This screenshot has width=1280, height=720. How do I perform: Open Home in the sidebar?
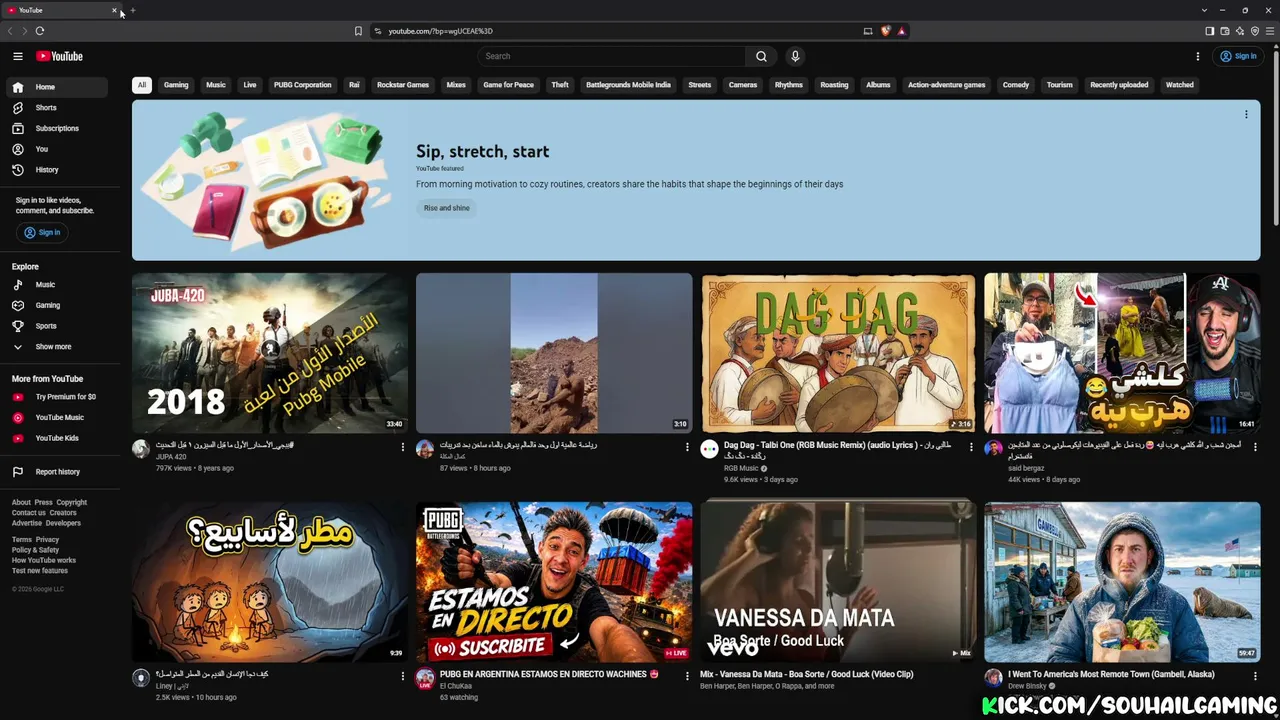[57, 87]
